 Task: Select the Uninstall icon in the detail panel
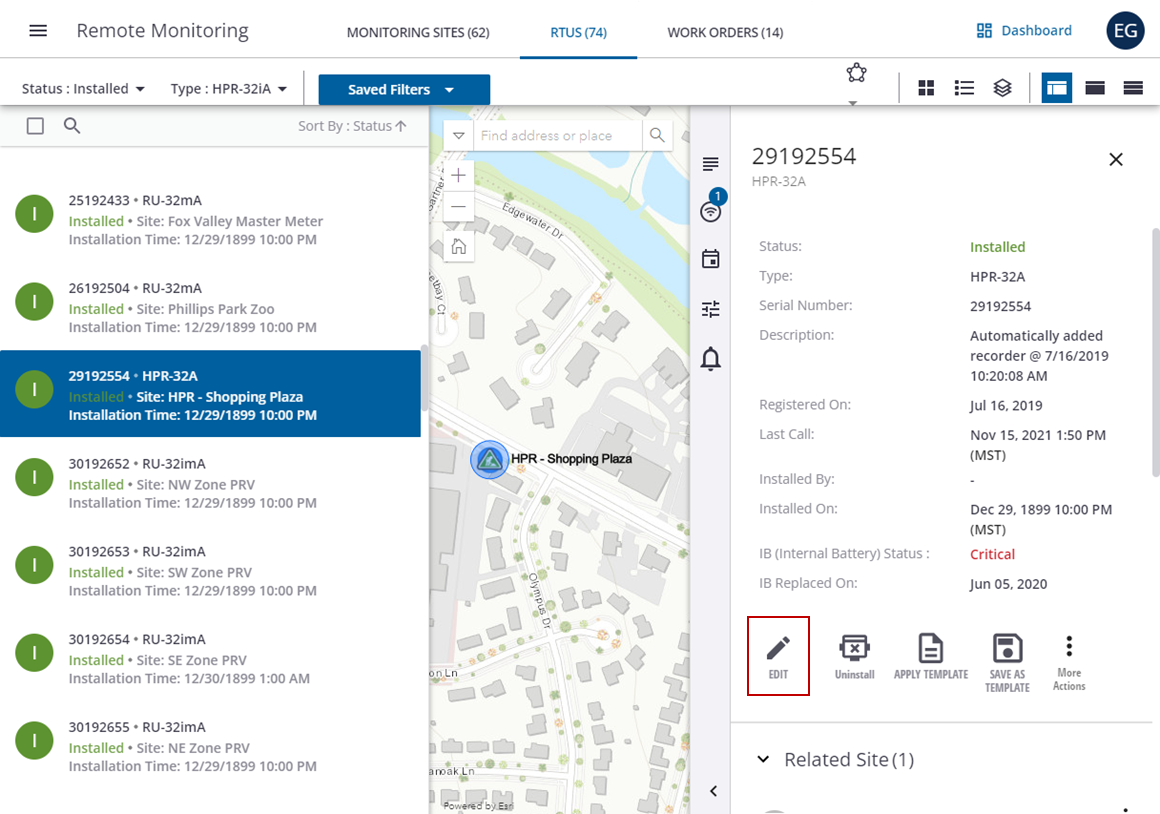click(854, 650)
